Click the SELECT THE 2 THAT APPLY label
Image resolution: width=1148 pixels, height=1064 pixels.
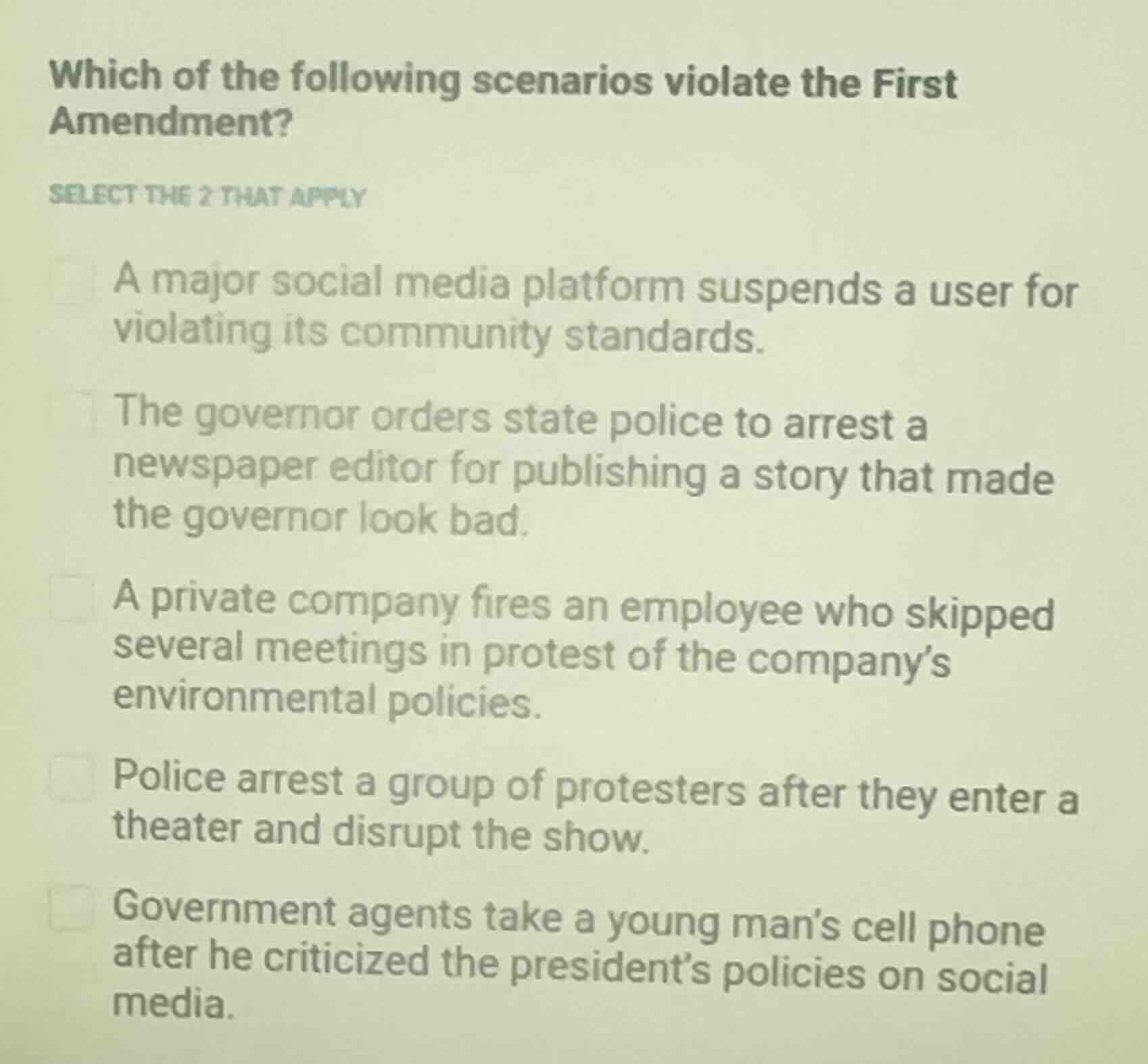[207, 197]
